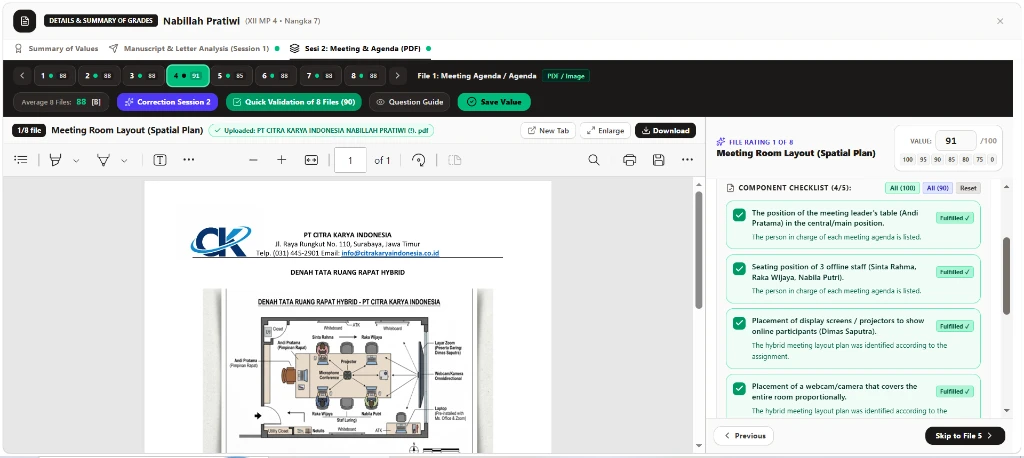This screenshot has width=1024, height=458.
Task: Open the far-right PDF toolbar ellipsis menu
Action: point(687,160)
